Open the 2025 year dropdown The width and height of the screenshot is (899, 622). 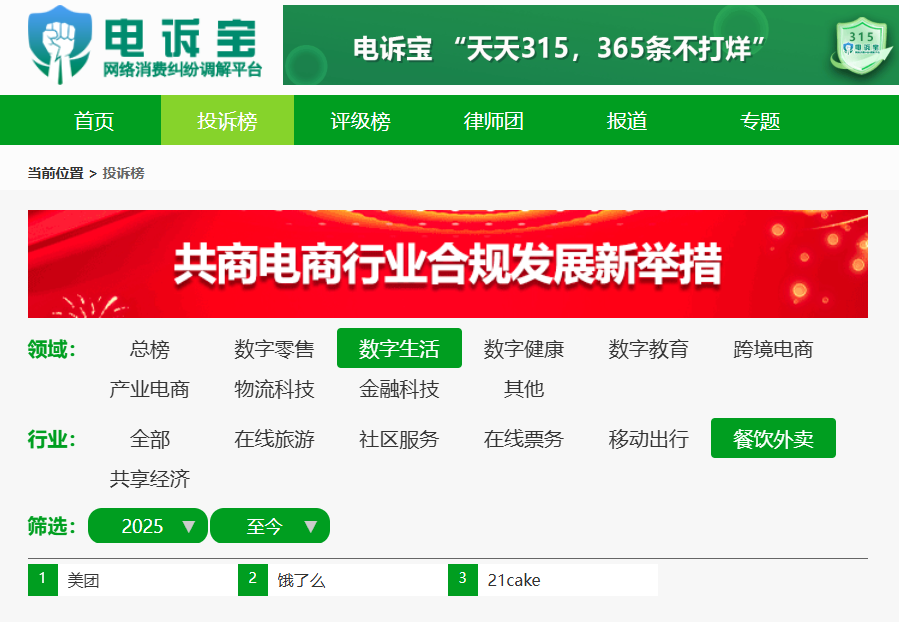pyautogui.click(x=148, y=526)
